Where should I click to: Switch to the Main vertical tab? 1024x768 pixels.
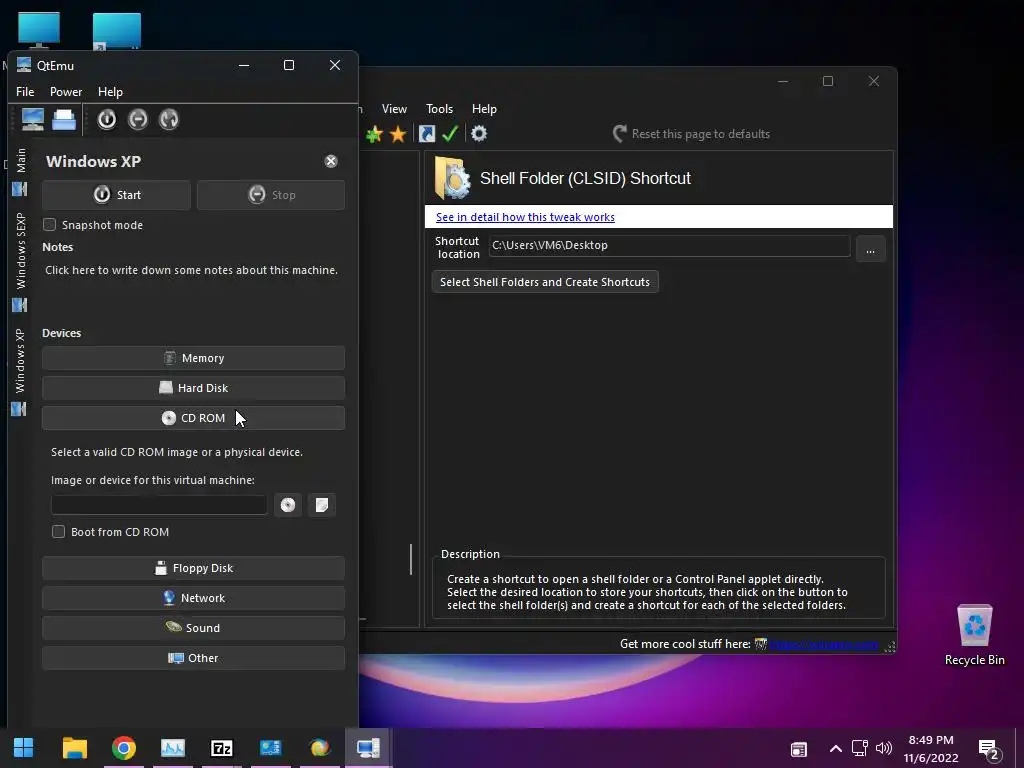(x=20, y=172)
